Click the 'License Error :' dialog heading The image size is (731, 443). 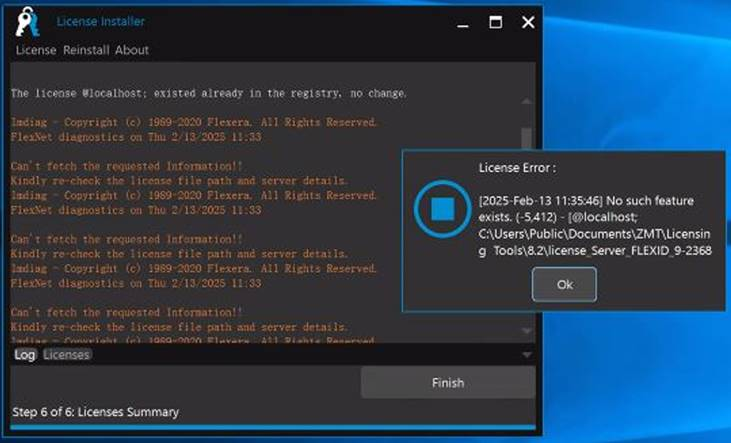coord(517,167)
